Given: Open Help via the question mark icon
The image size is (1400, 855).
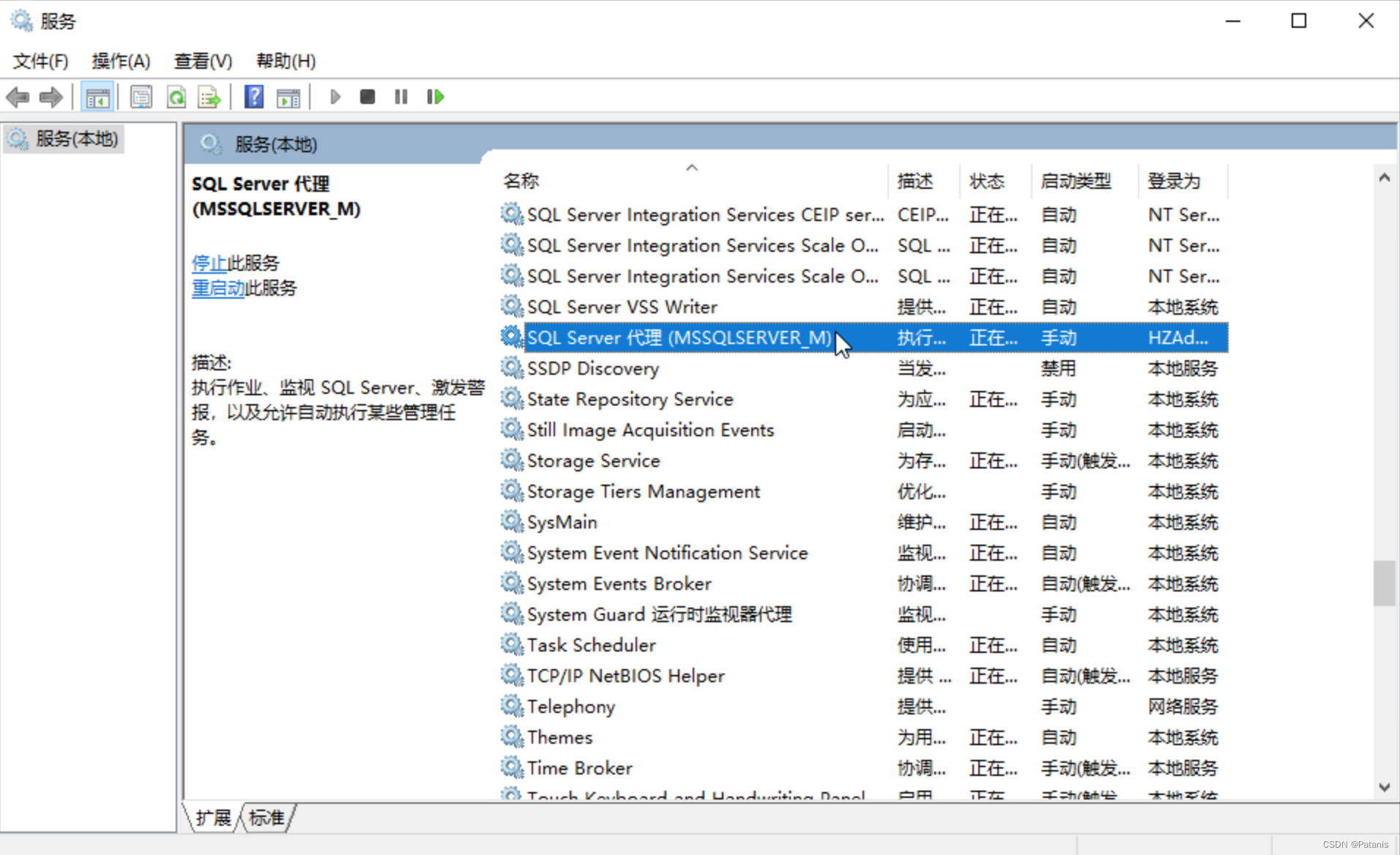Looking at the screenshot, I should [253, 97].
